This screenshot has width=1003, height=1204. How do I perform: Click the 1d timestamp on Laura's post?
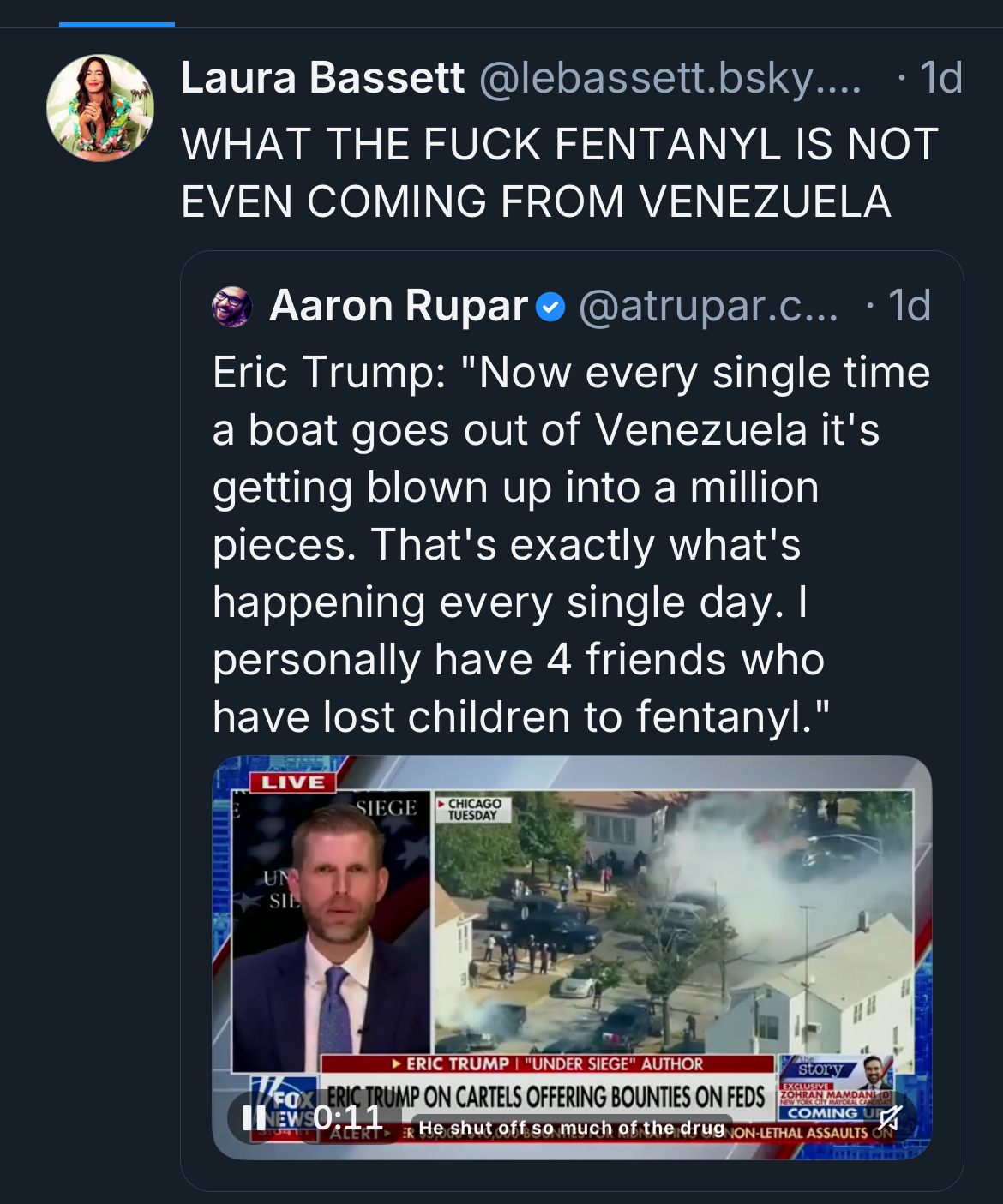[941, 78]
